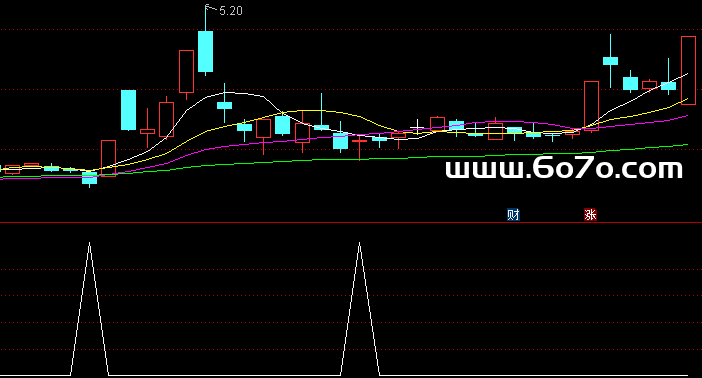Click the 5.20 peak price label
Screen dimensions: 702x378
pos(231,11)
